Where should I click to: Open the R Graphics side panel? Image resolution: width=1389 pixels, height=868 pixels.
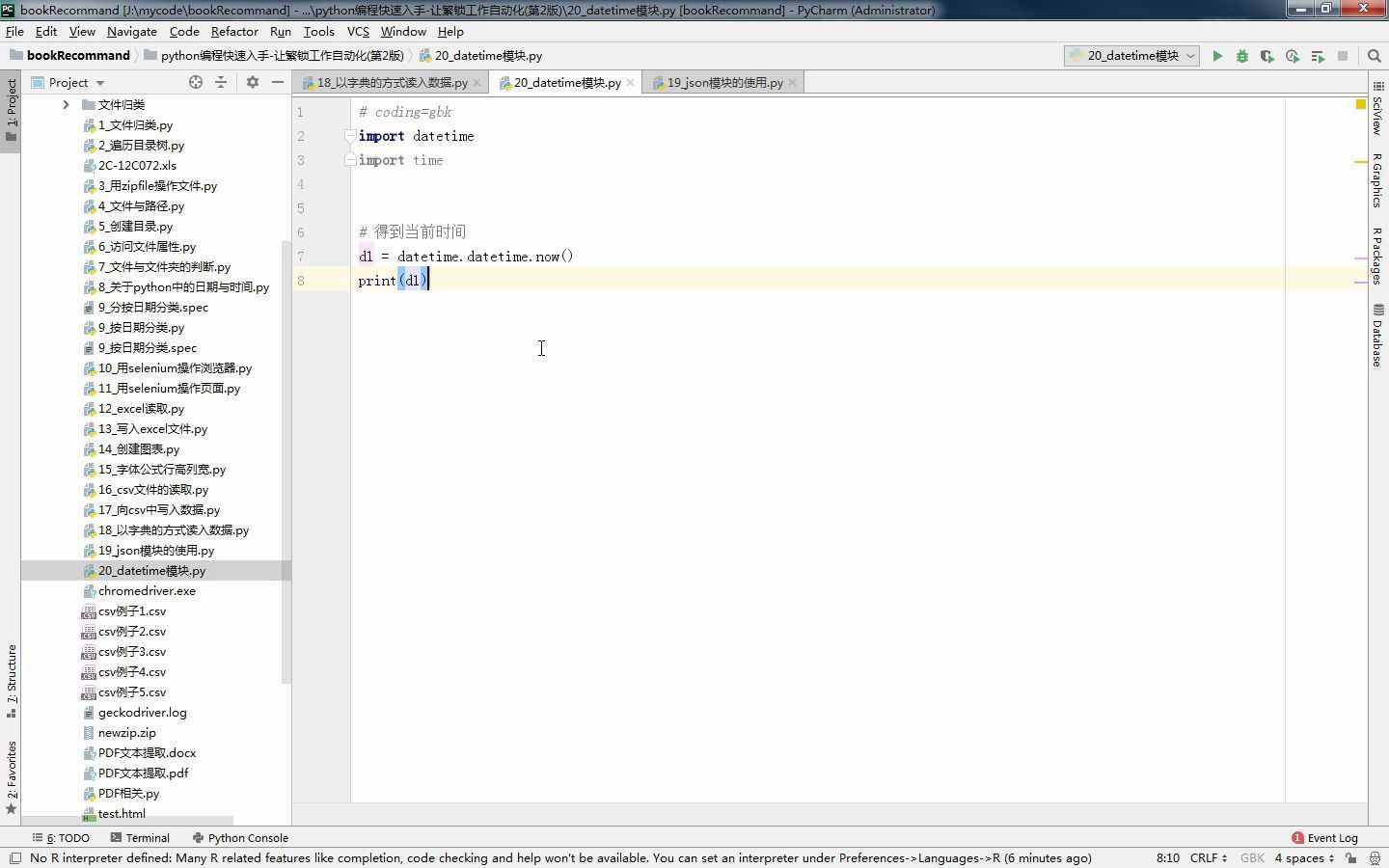coord(1377,180)
